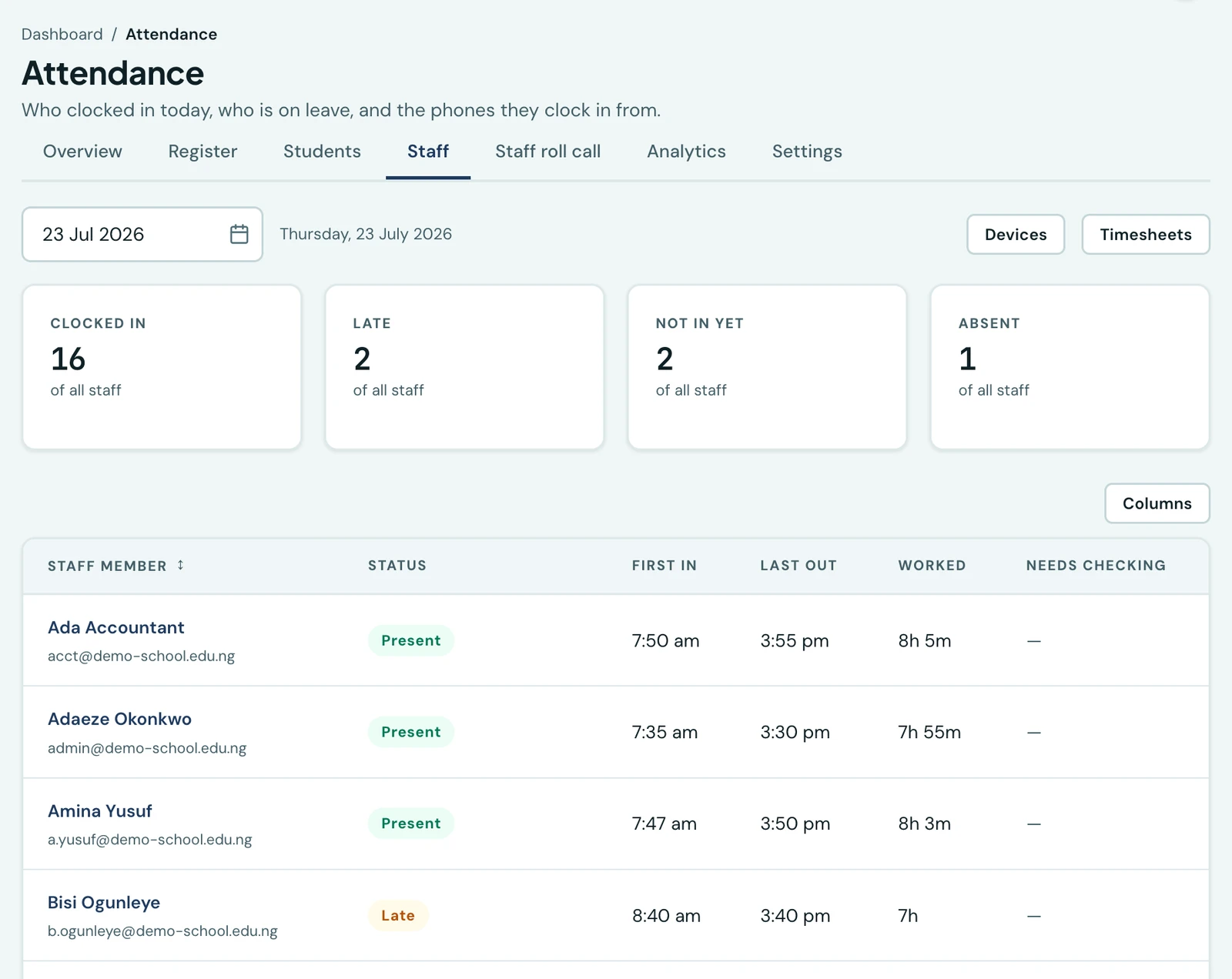Viewport: 1232px width, 979px height.
Task: Click the 3:50 pm last-out time
Action: 795,824
